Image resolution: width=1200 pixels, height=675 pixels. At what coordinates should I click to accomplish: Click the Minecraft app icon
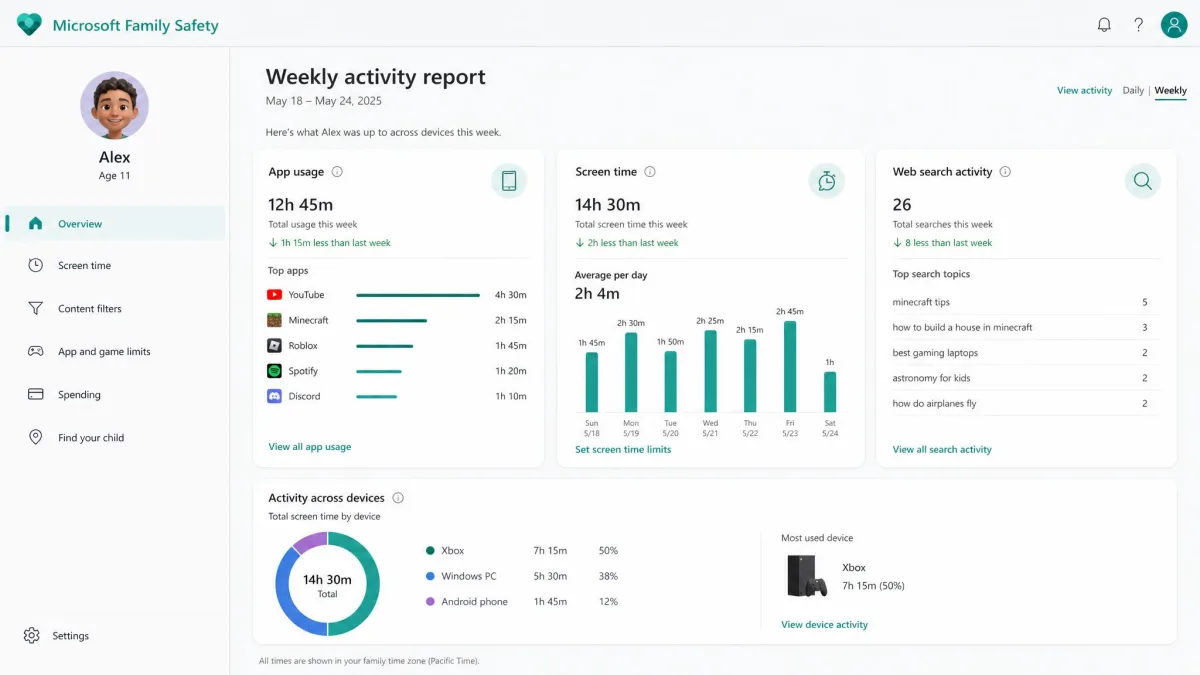274,320
